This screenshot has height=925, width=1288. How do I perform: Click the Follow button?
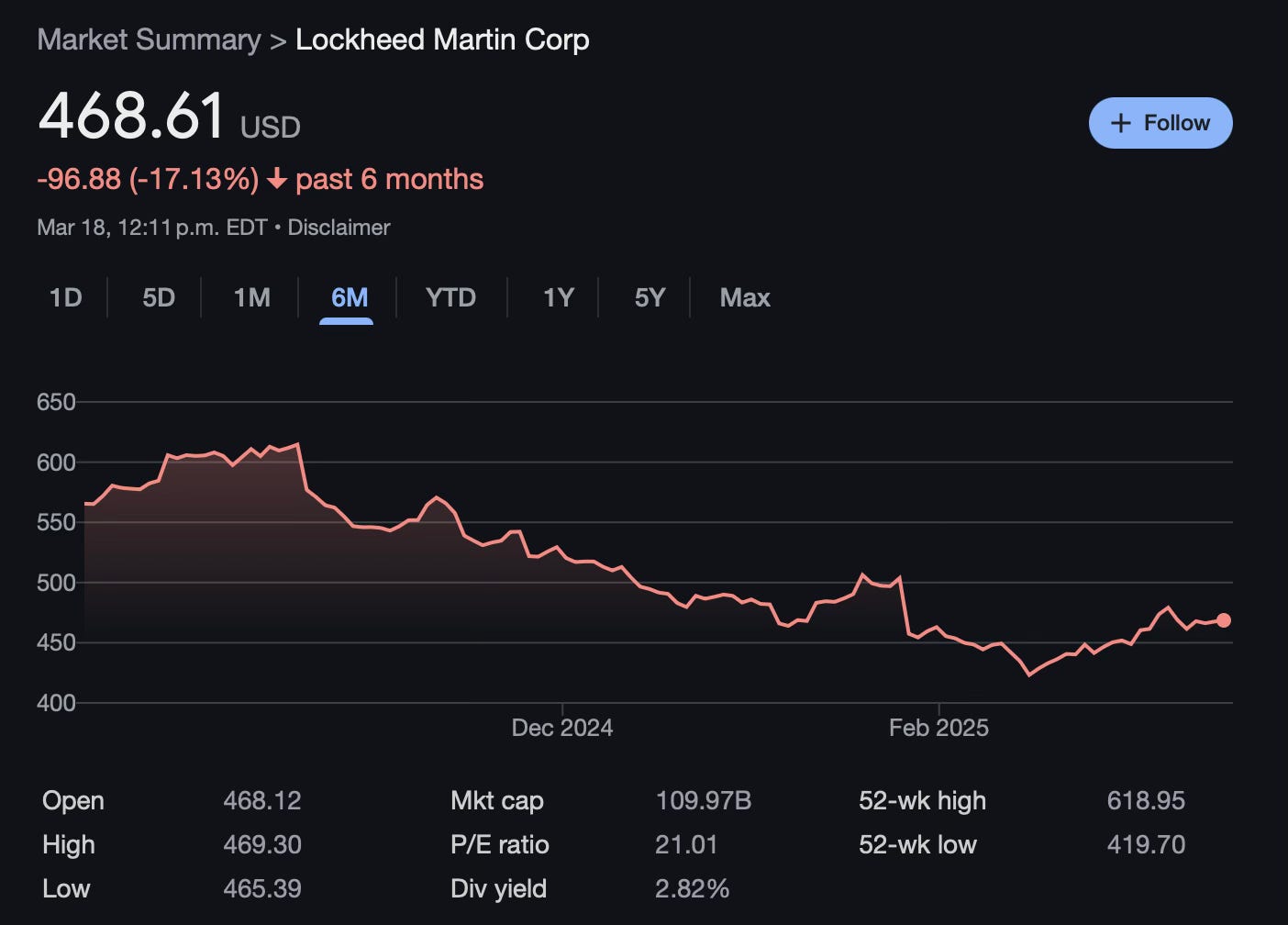[1160, 123]
